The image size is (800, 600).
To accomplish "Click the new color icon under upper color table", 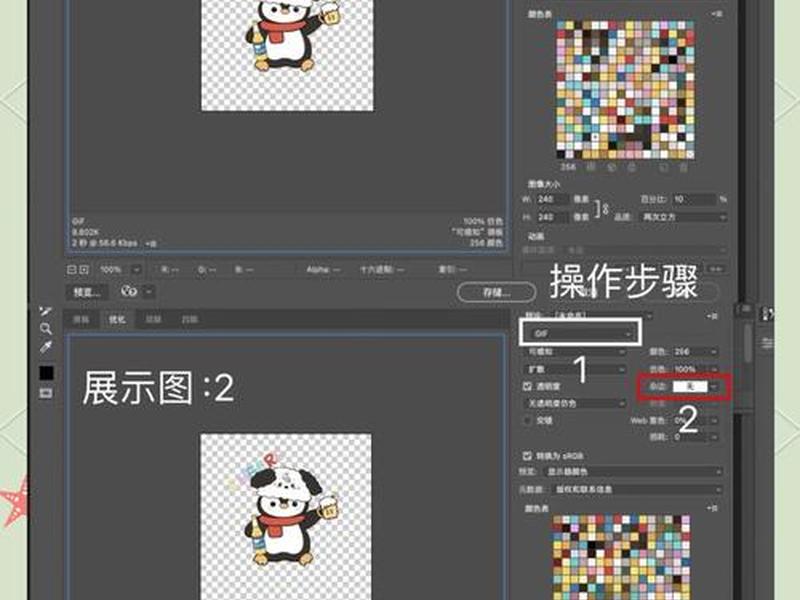I will coord(664,167).
